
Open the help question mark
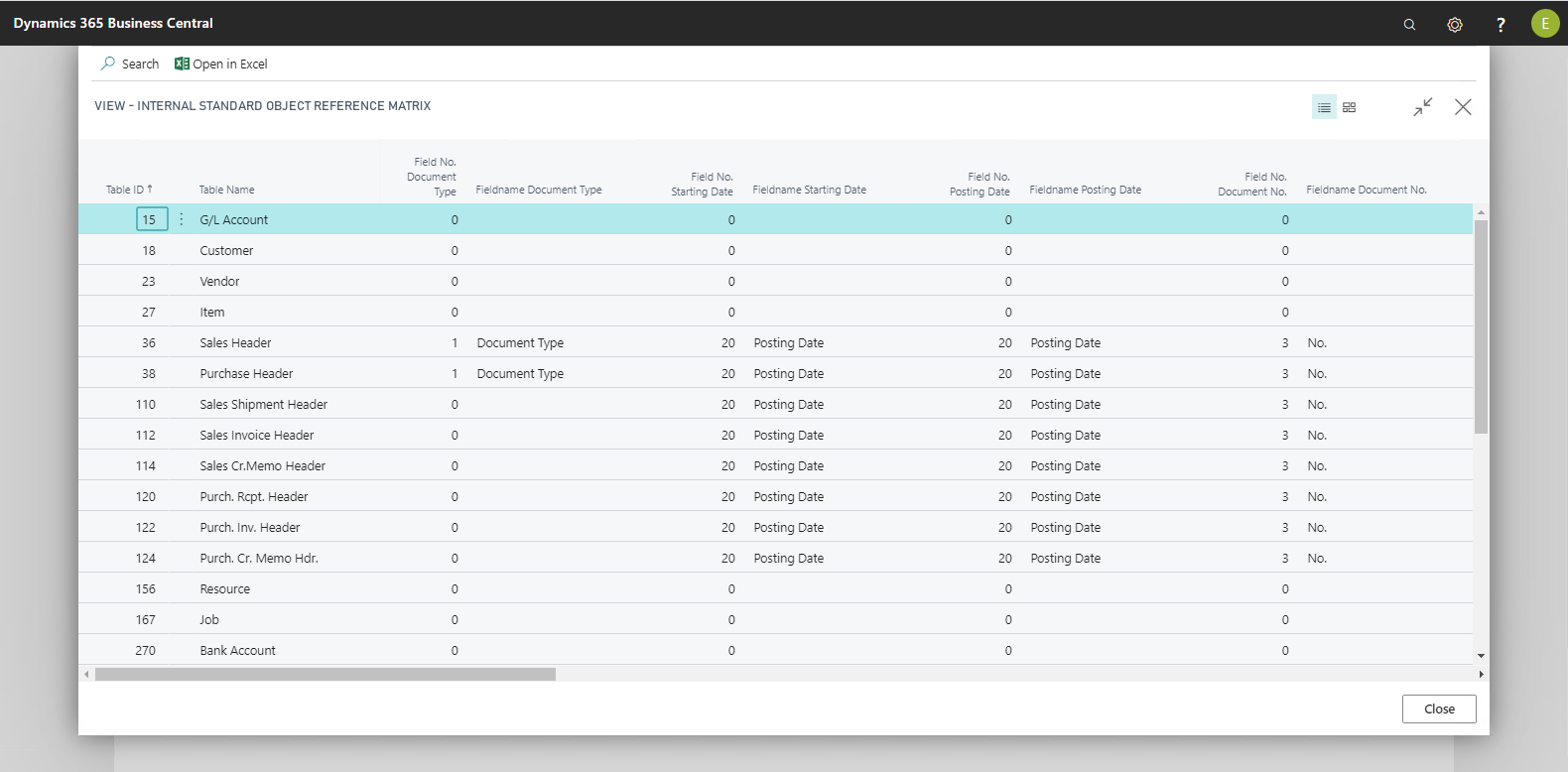pos(1501,24)
